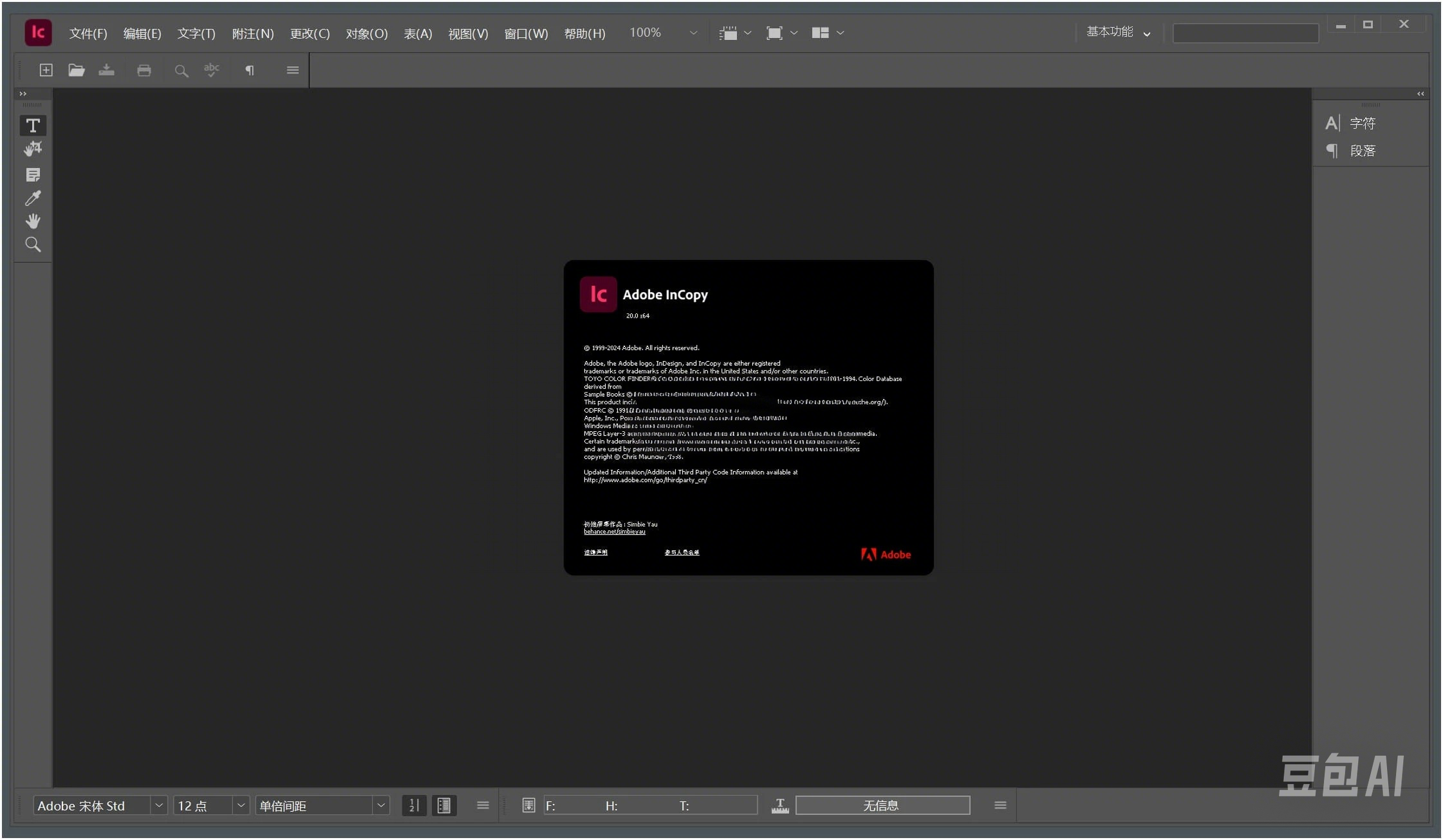
Task: Click the 字符 panel label
Action: pos(1363,124)
